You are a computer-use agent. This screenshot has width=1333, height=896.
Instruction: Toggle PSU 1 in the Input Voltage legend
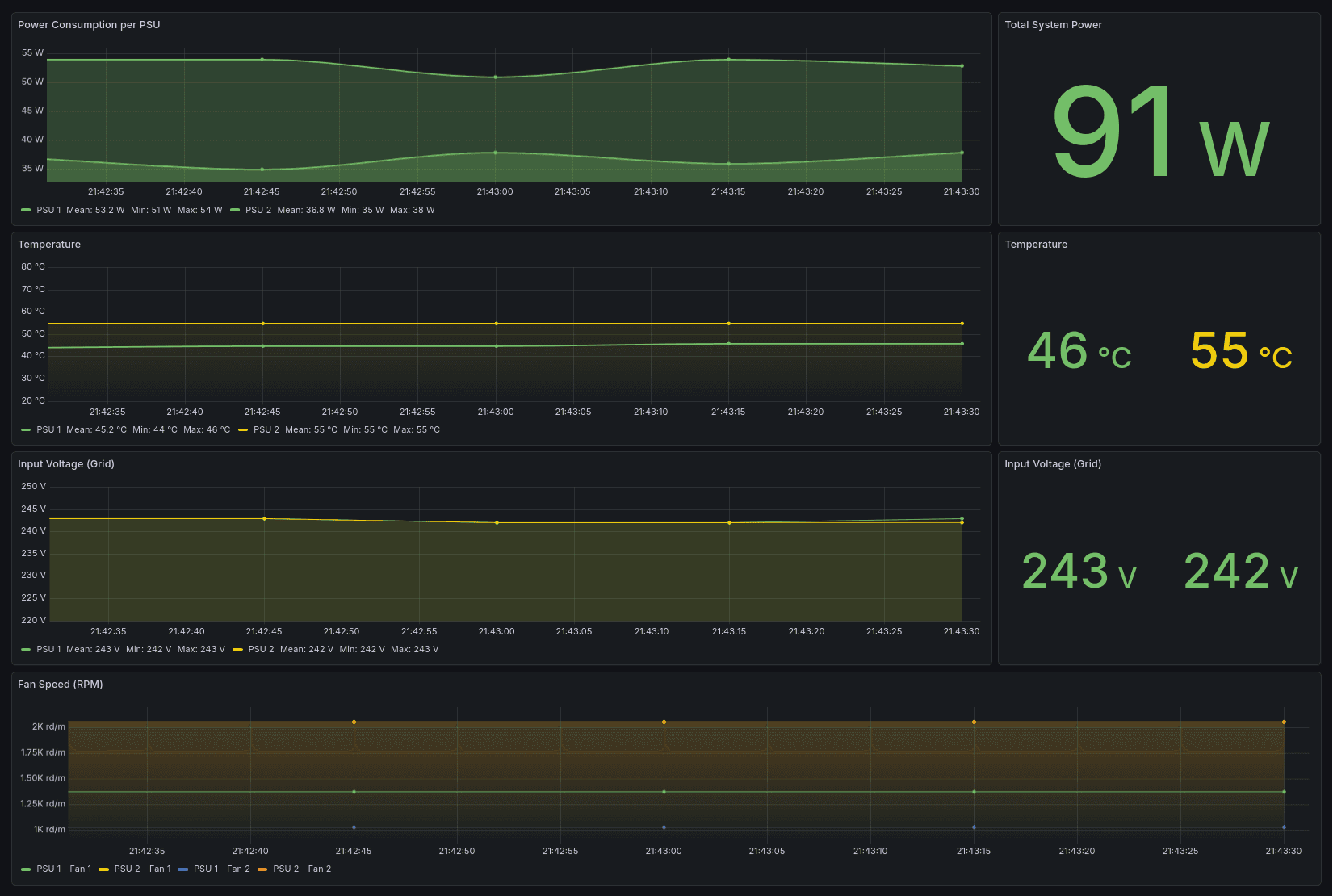coord(49,649)
